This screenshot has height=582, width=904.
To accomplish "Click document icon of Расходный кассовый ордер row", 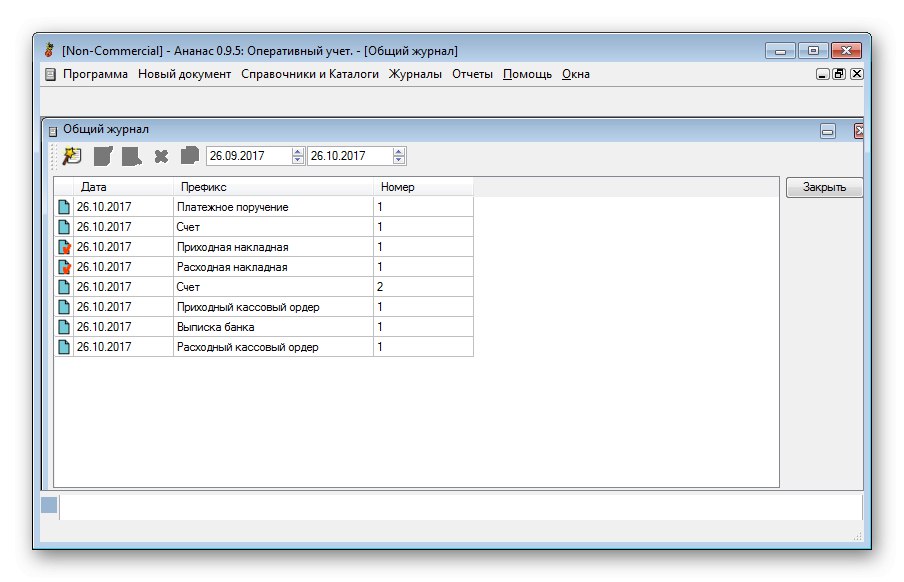I will (64, 347).
